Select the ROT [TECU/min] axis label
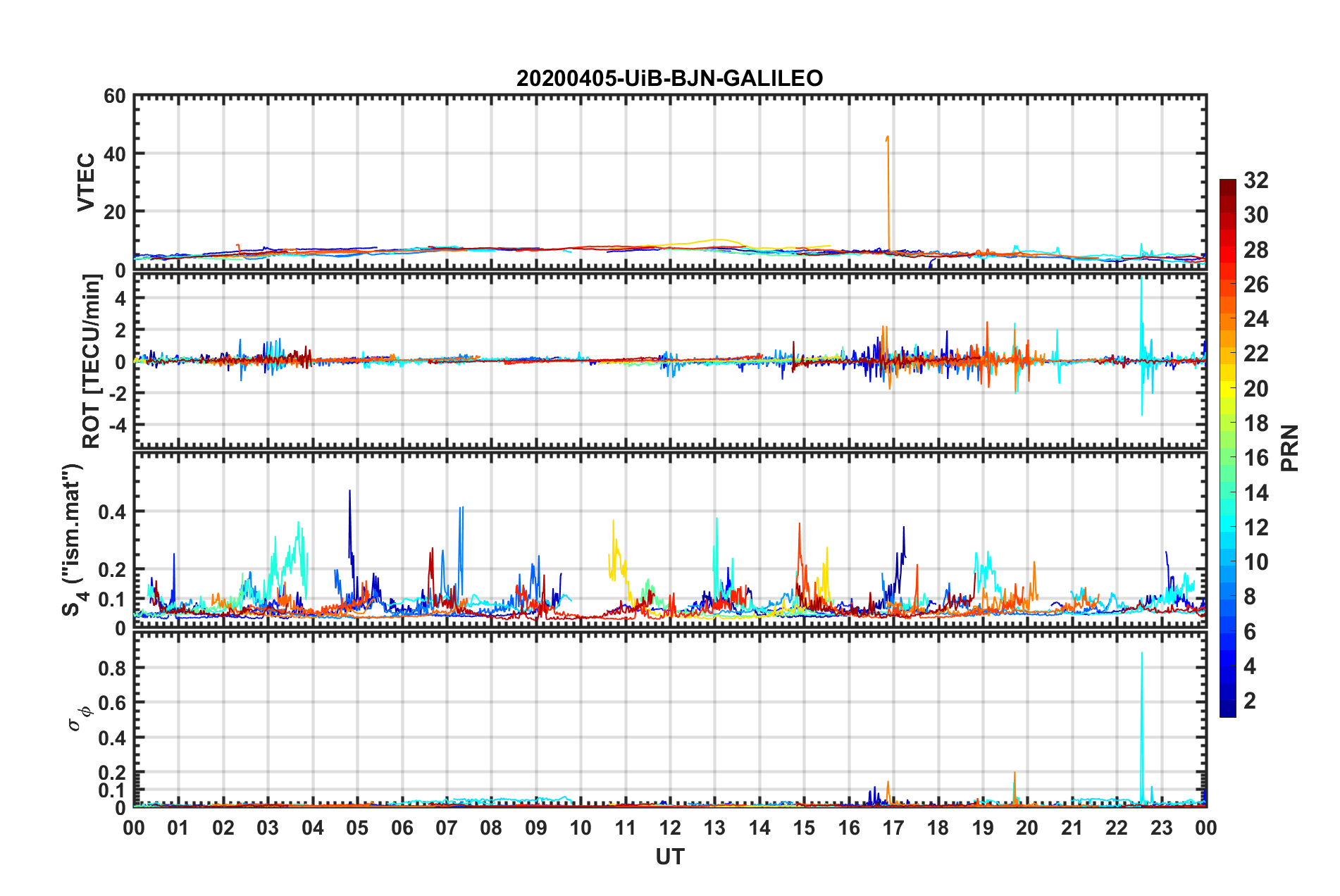 pyautogui.click(x=92, y=361)
